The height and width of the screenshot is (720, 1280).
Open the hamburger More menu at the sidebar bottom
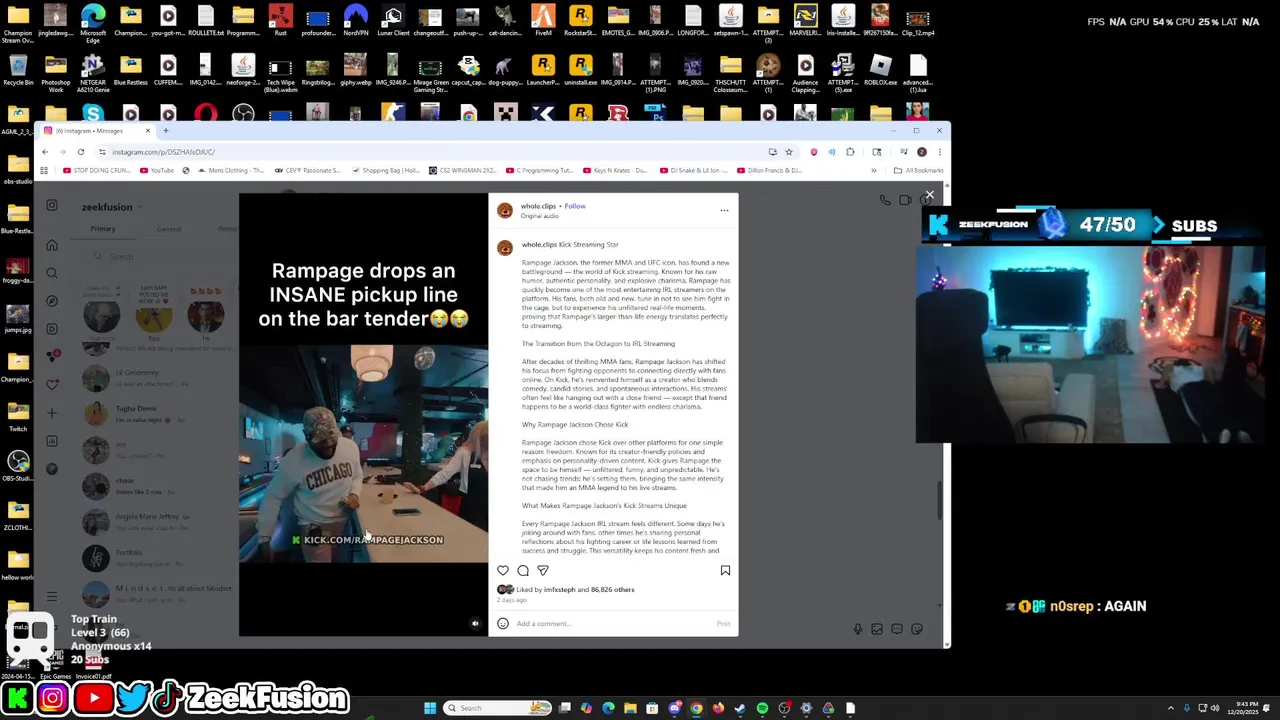tap(52, 597)
